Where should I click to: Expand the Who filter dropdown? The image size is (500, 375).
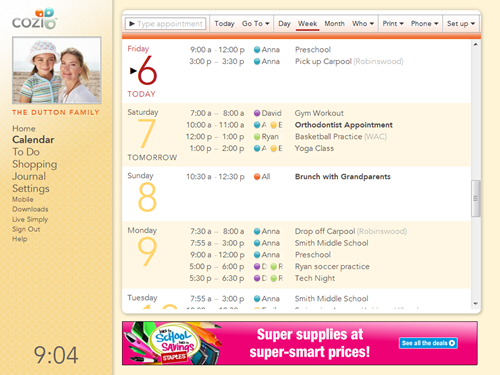click(363, 24)
